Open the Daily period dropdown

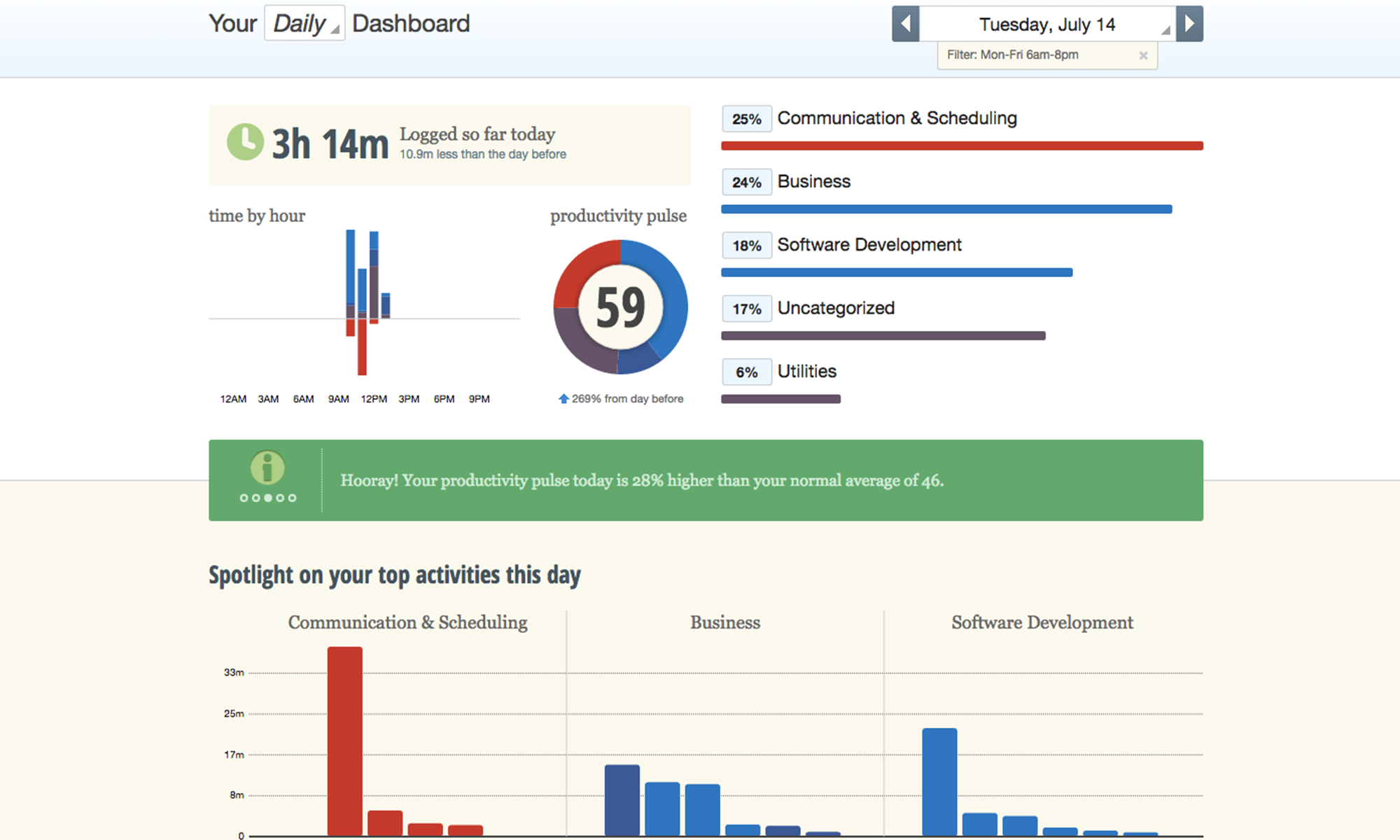click(x=304, y=23)
